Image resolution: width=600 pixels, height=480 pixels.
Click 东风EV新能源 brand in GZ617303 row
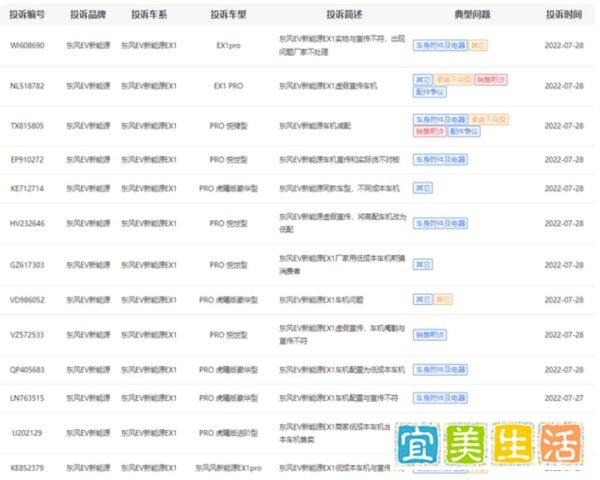coord(88,265)
